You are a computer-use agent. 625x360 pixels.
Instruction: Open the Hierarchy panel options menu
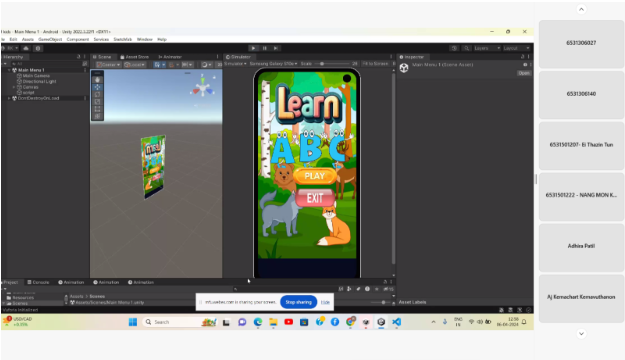tap(85, 57)
